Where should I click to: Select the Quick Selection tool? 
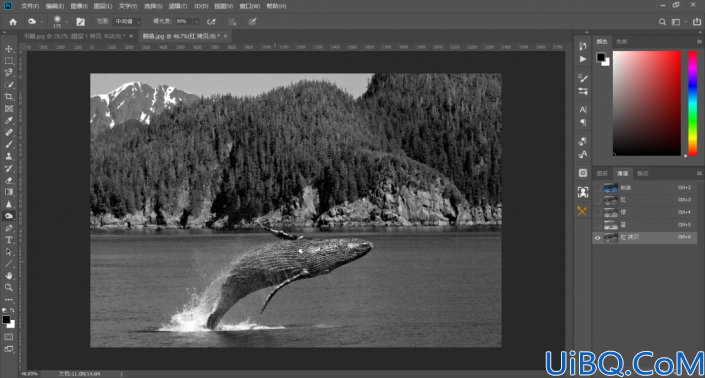(9, 84)
